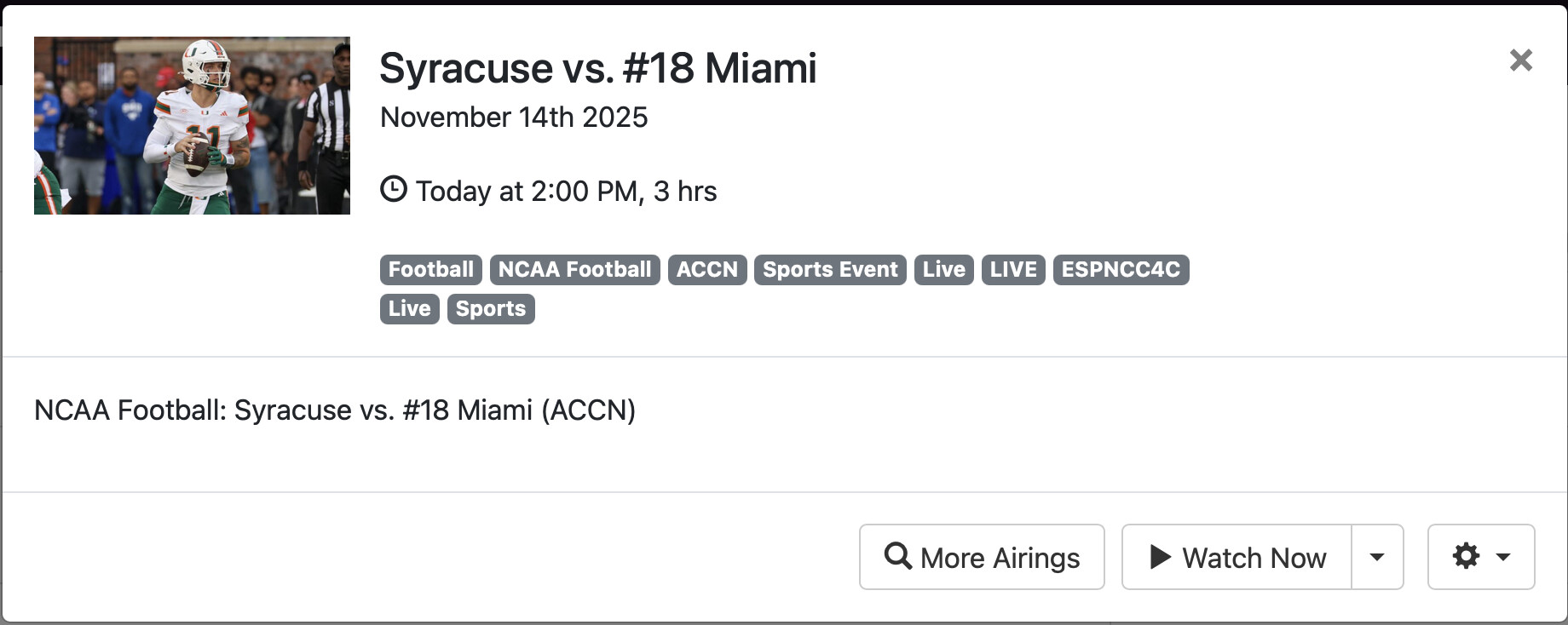
Task: Click the Syracuse vs. Miami game thumbnail
Action: (192, 125)
